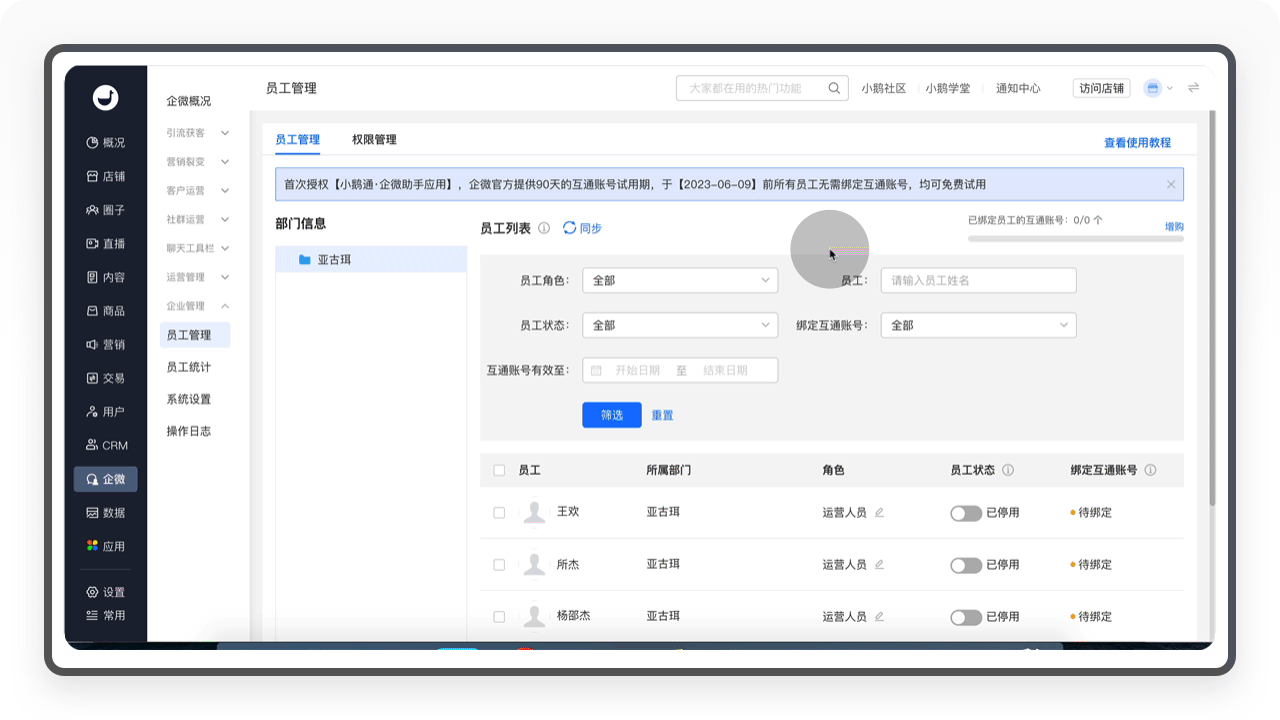Go to 店铺 in the dark sidebar

pos(105,177)
